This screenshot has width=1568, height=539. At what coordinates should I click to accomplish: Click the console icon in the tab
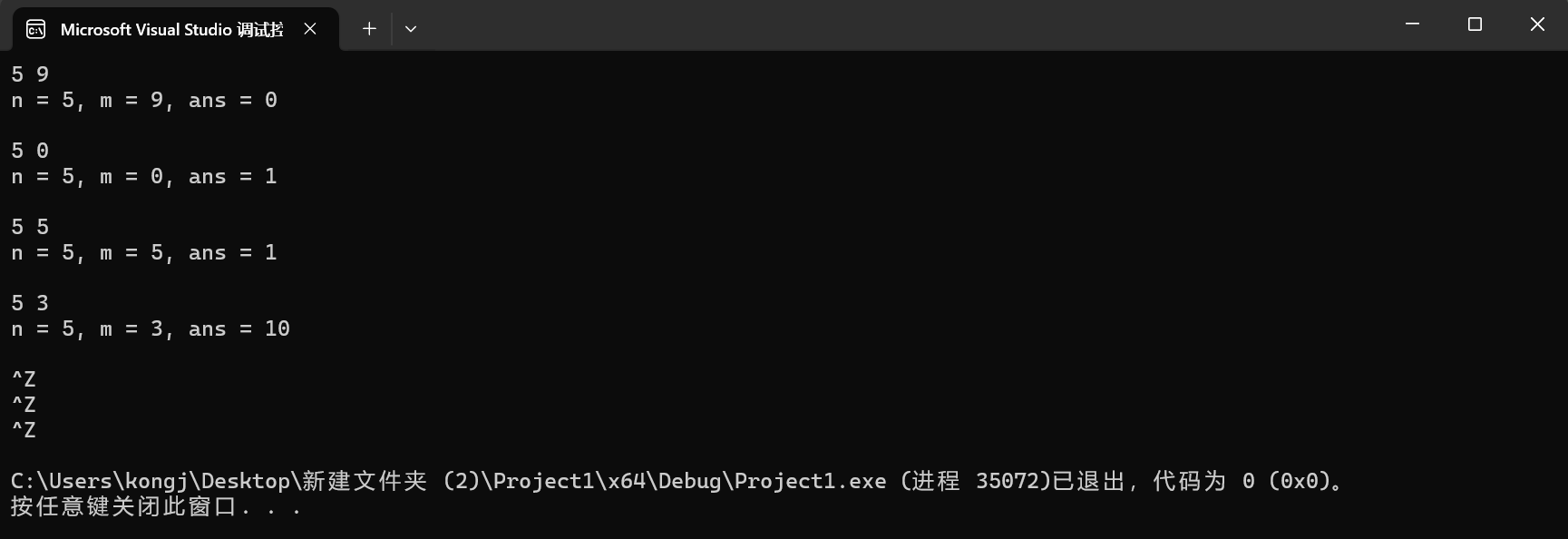click(36, 30)
